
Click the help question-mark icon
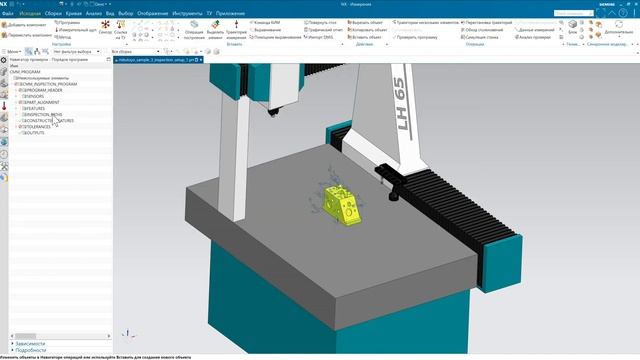[x=623, y=13]
